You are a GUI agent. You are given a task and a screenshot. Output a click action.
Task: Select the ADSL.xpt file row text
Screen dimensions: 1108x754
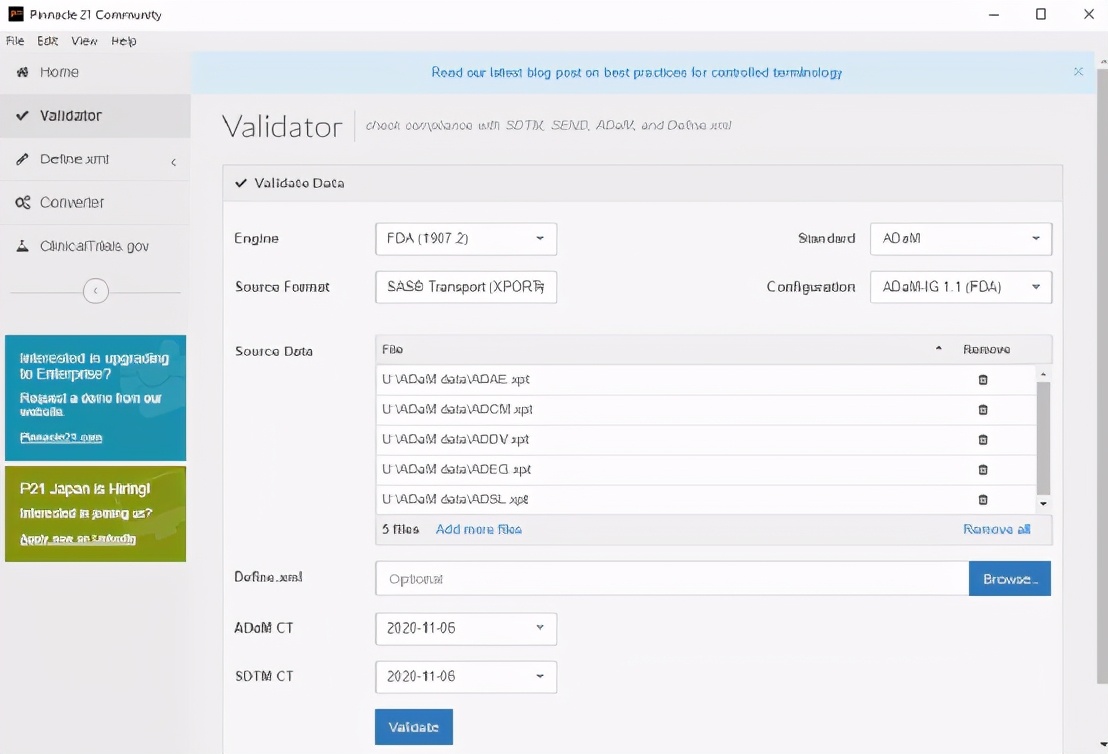point(455,500)
